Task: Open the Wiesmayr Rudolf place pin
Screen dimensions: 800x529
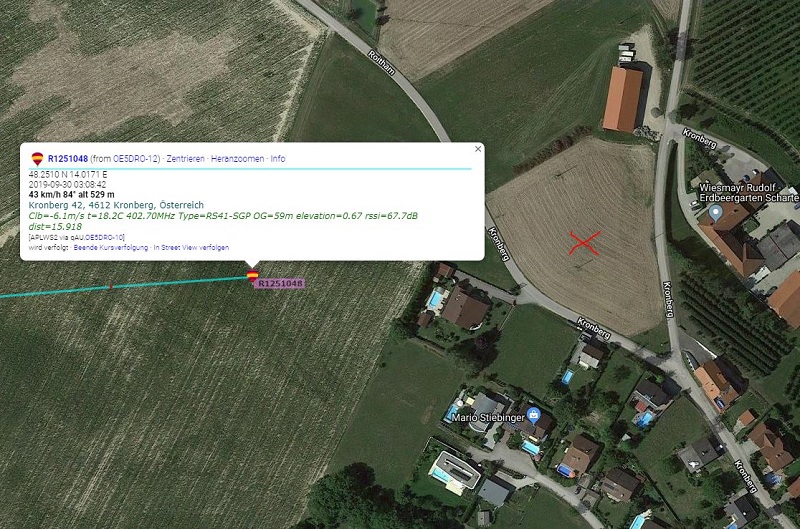Action: click(x=716, y=212)
